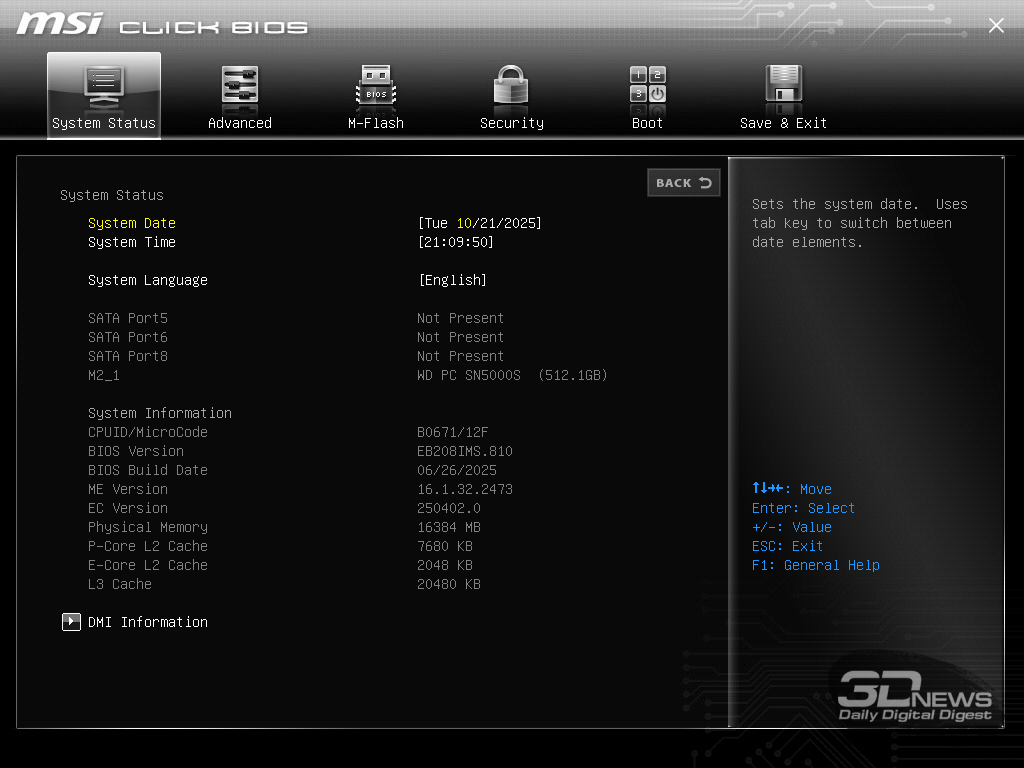Open the System Language English value
The width and height of the screenshot is (1024, 768).
tap(453, 280)
